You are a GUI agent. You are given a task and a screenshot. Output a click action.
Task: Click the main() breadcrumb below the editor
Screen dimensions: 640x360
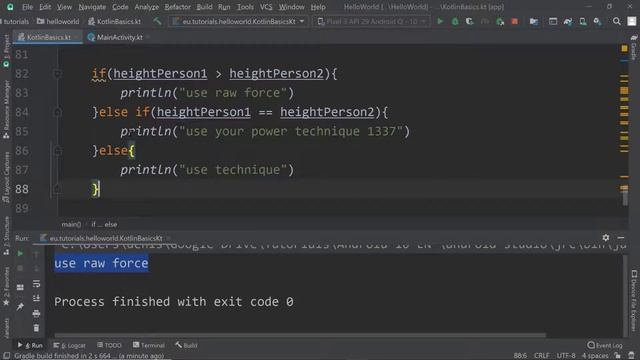click(x=71, y=224)
